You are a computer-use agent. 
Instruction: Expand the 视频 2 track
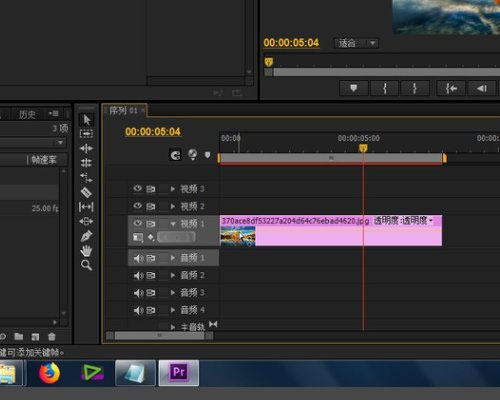coord(173,206)
